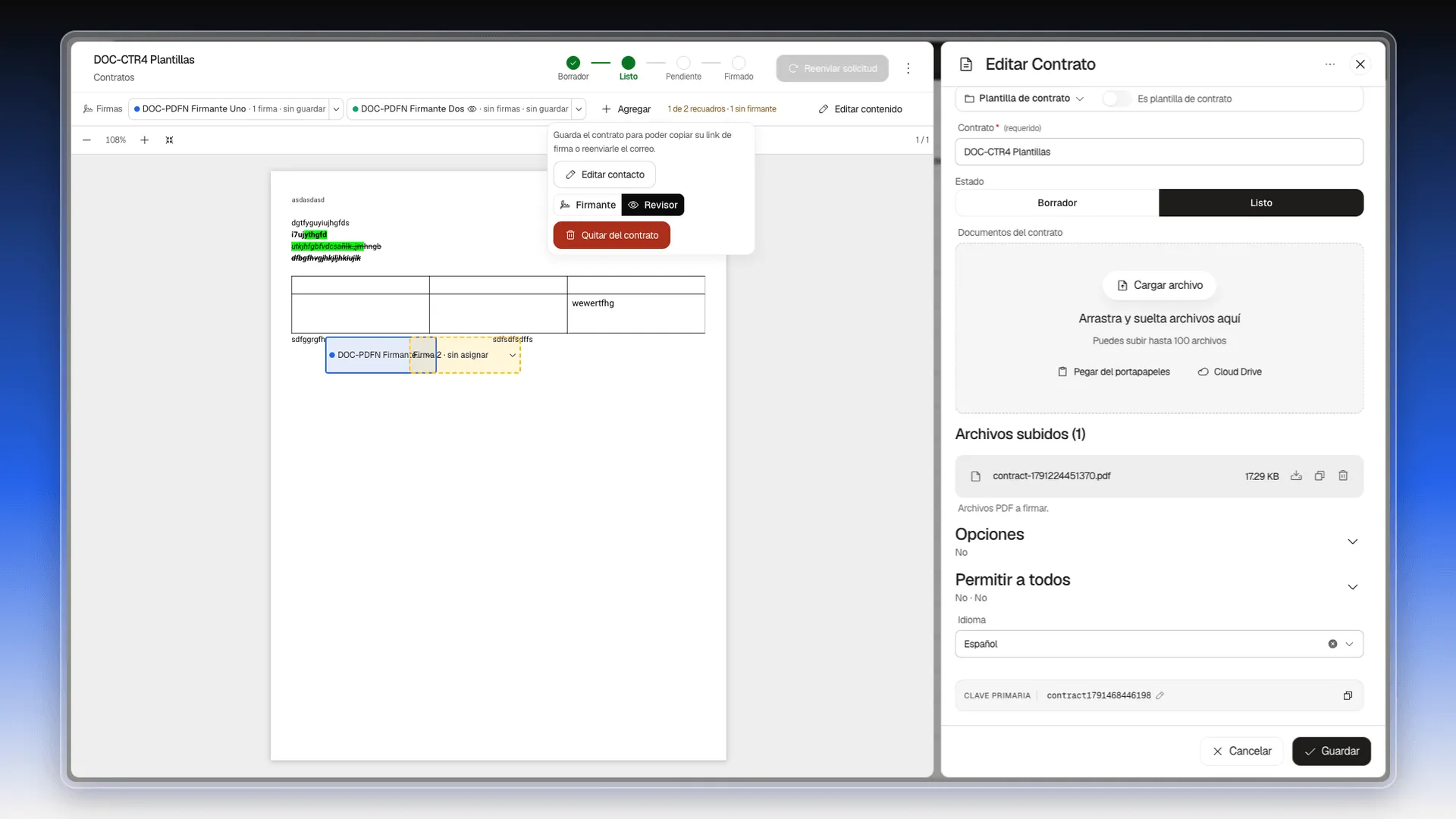Clear the Español language selection
This screenshot has width=1456, height=819.
point(1332,644)
